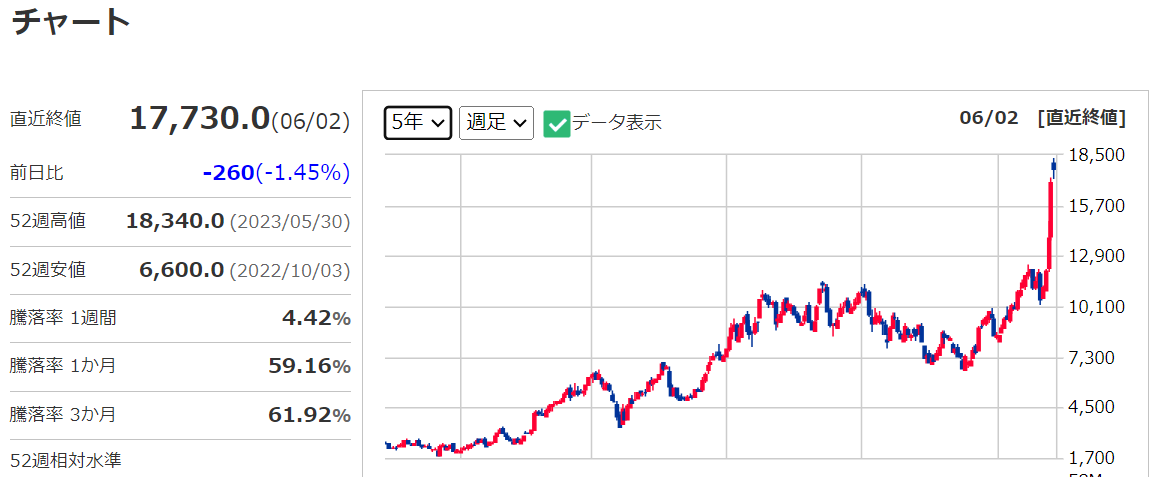
Task: Click the 52週相対水準 label
Action: coord(65,461)
